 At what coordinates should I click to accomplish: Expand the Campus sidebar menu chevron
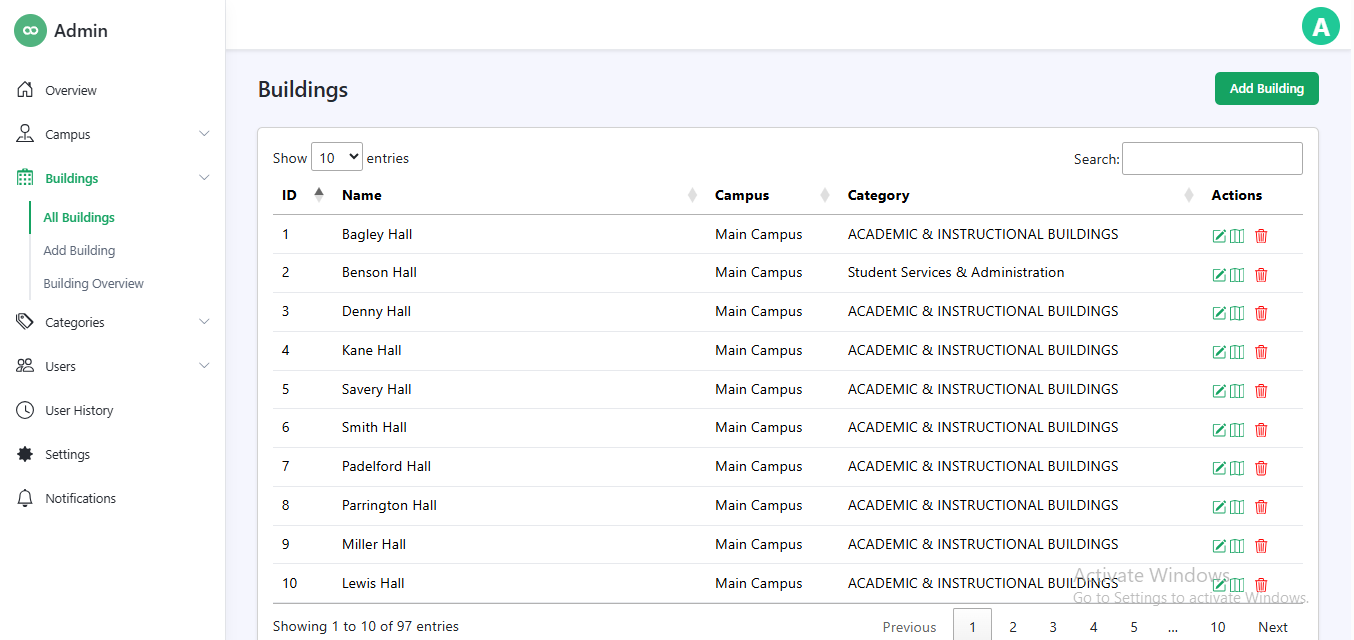(204, 134)
